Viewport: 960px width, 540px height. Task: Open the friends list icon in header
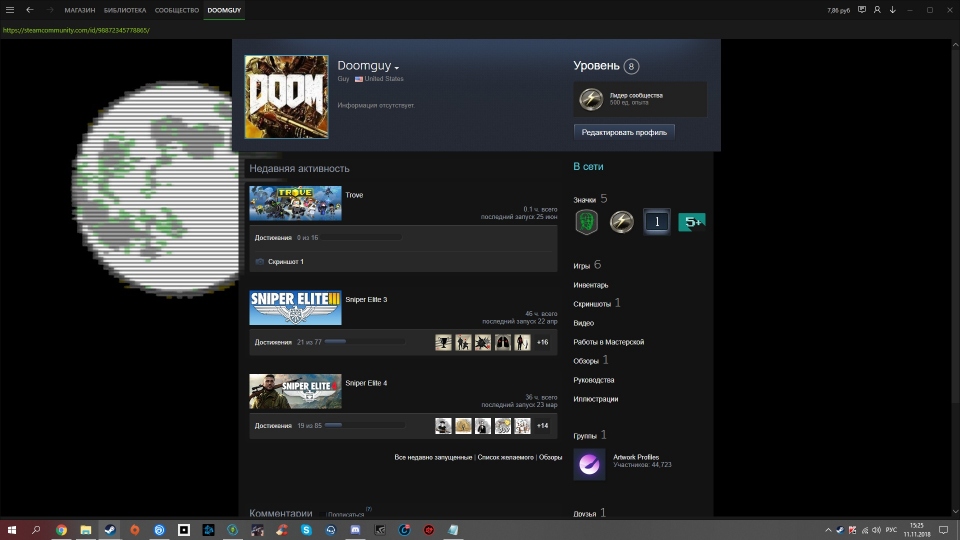click(877, 10)
